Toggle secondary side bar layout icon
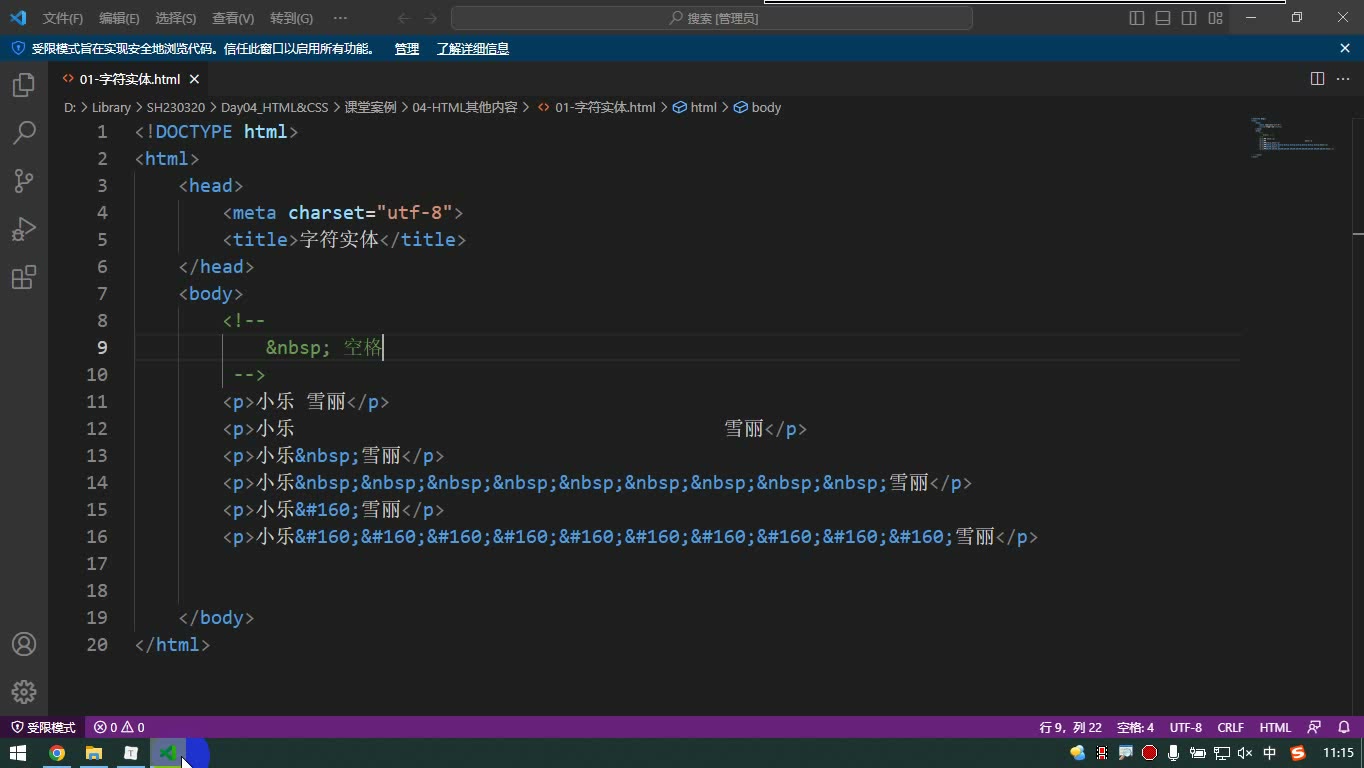This screenshot has width=1364, height=768. tap(1189, 18)
